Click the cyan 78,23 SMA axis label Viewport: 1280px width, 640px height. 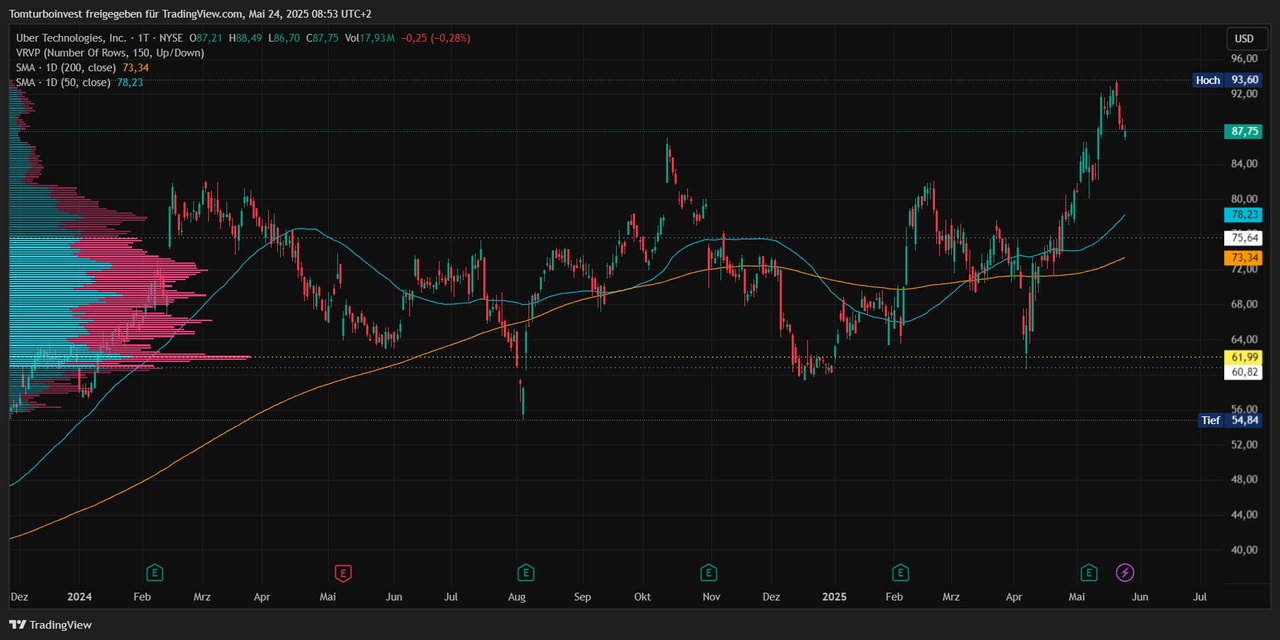[x=1243, y=214]
